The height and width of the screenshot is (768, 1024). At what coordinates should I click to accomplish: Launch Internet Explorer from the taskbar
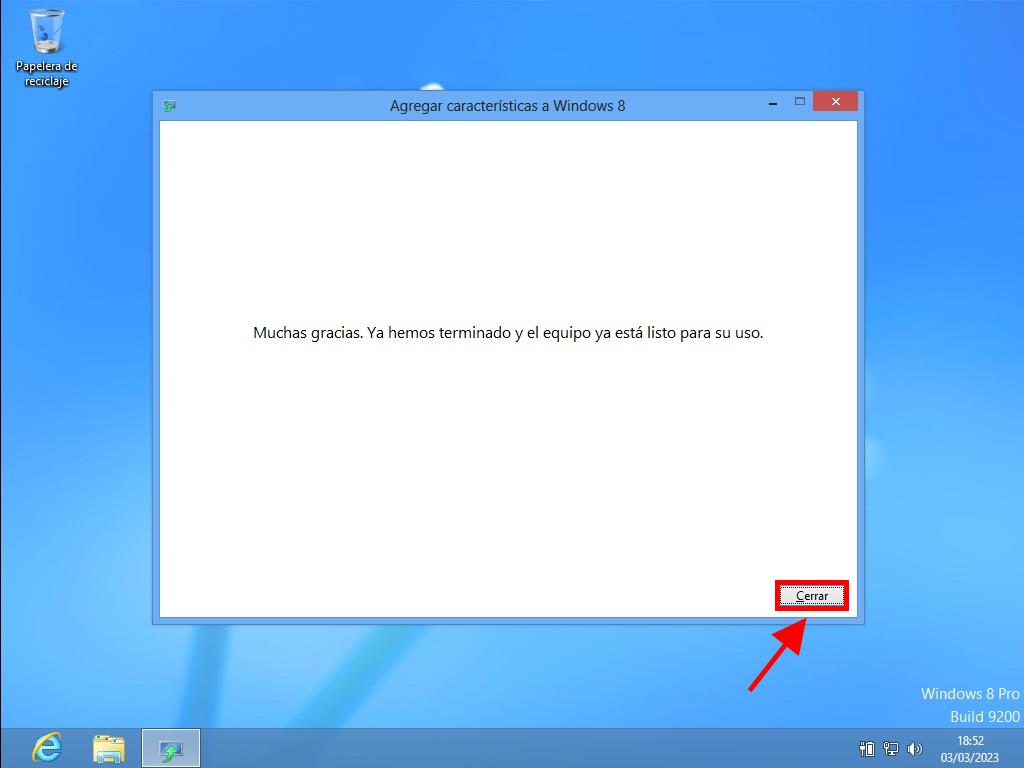click(47, 748)
